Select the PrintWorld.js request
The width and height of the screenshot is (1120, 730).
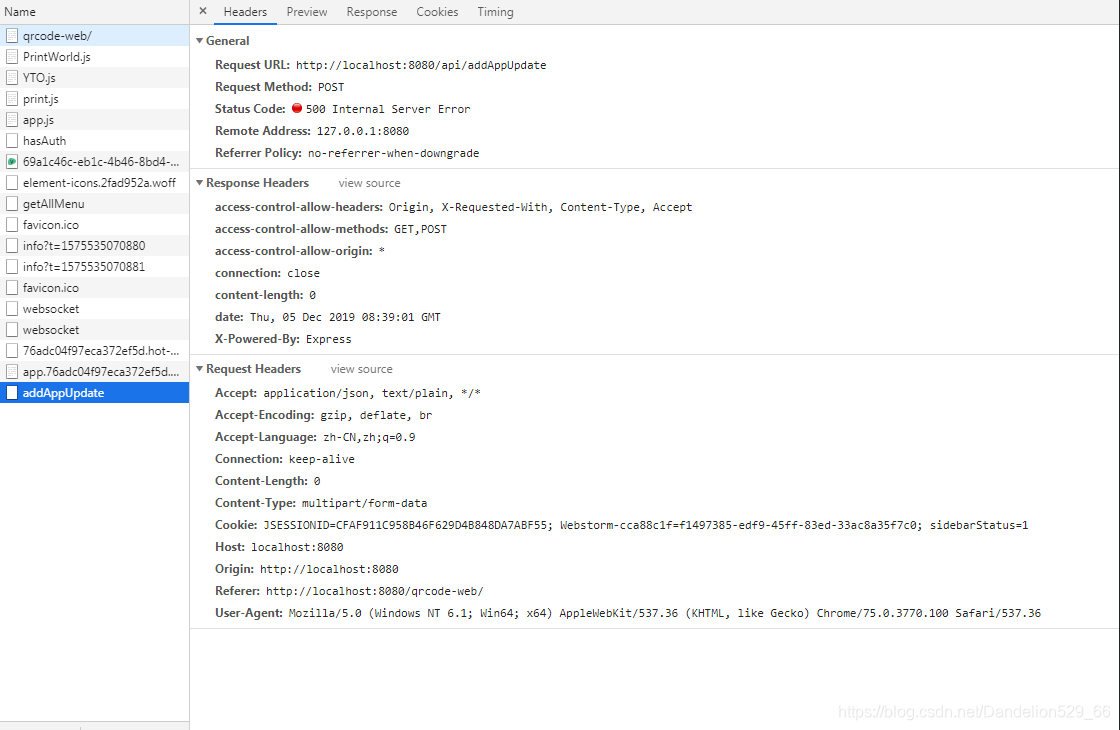(x=94, y=56)
